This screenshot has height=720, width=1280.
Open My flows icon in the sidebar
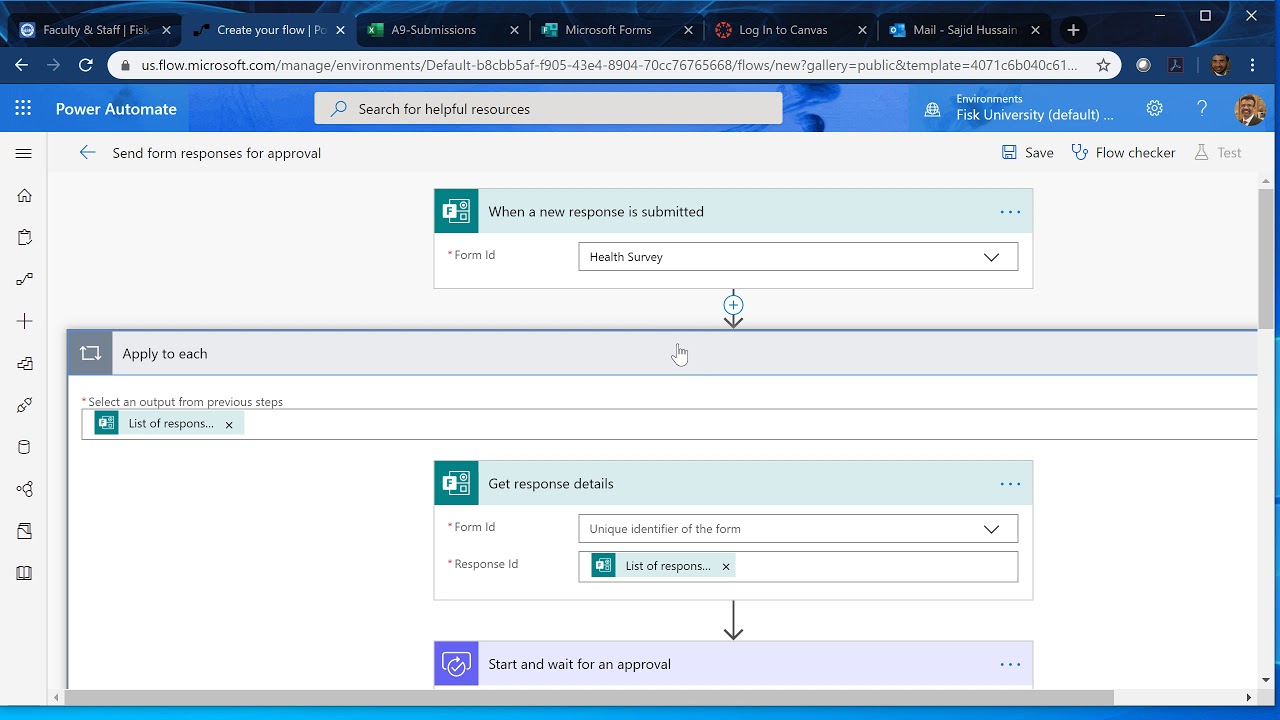click(24, 279)
